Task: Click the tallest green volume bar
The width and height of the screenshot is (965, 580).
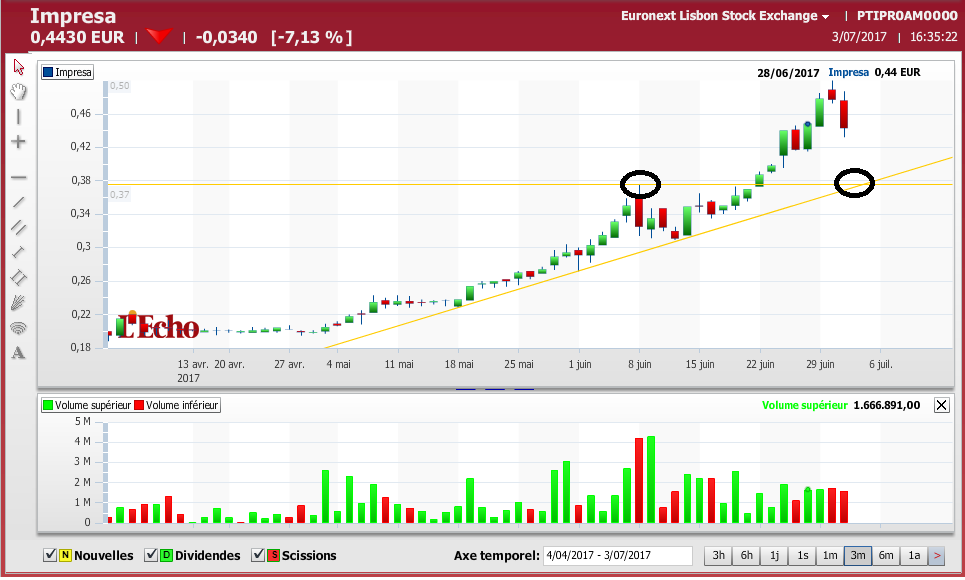Action: pos(651,480)
